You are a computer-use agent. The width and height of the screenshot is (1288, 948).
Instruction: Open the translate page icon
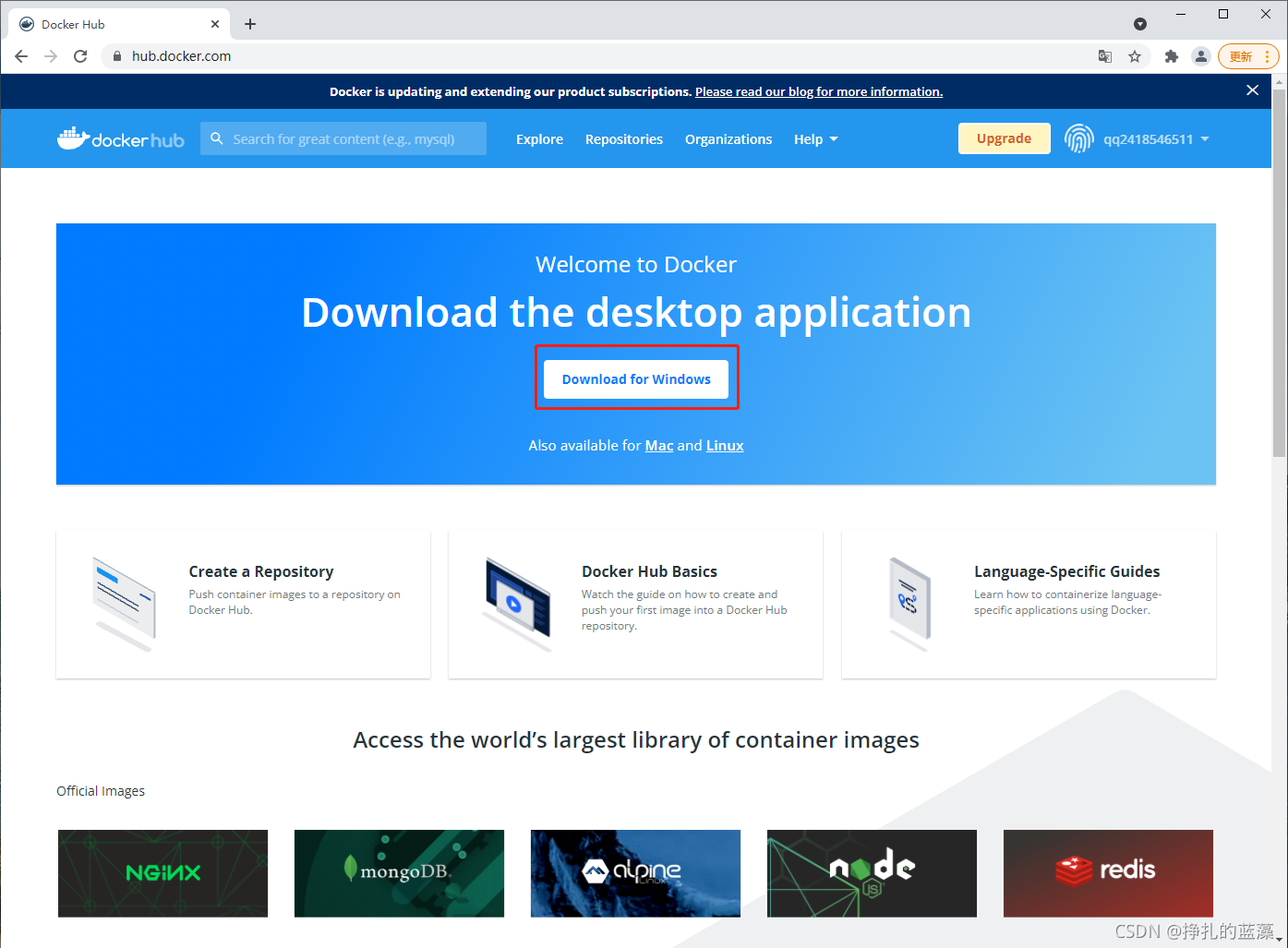tap(1105, 56)
